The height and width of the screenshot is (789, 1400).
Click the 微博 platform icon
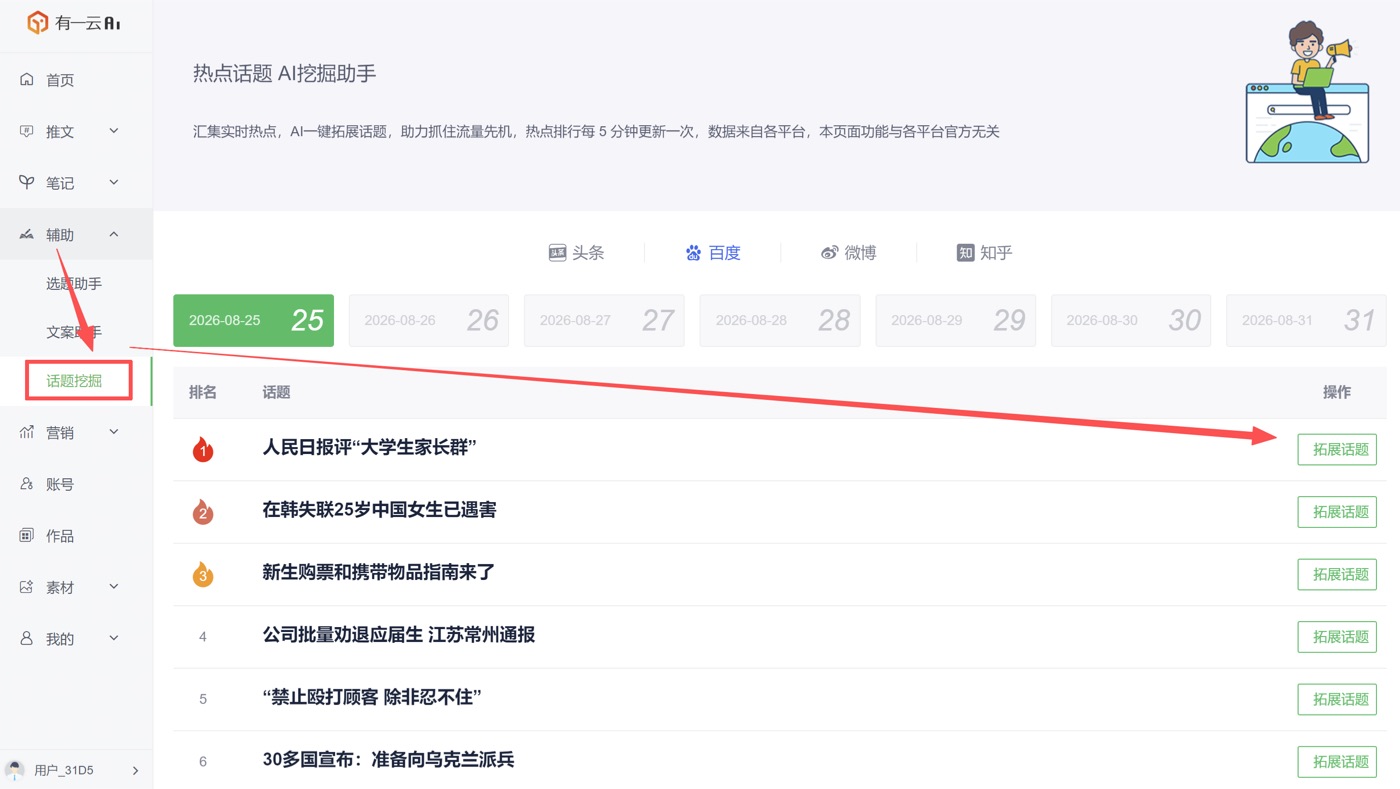coord(829,253)
